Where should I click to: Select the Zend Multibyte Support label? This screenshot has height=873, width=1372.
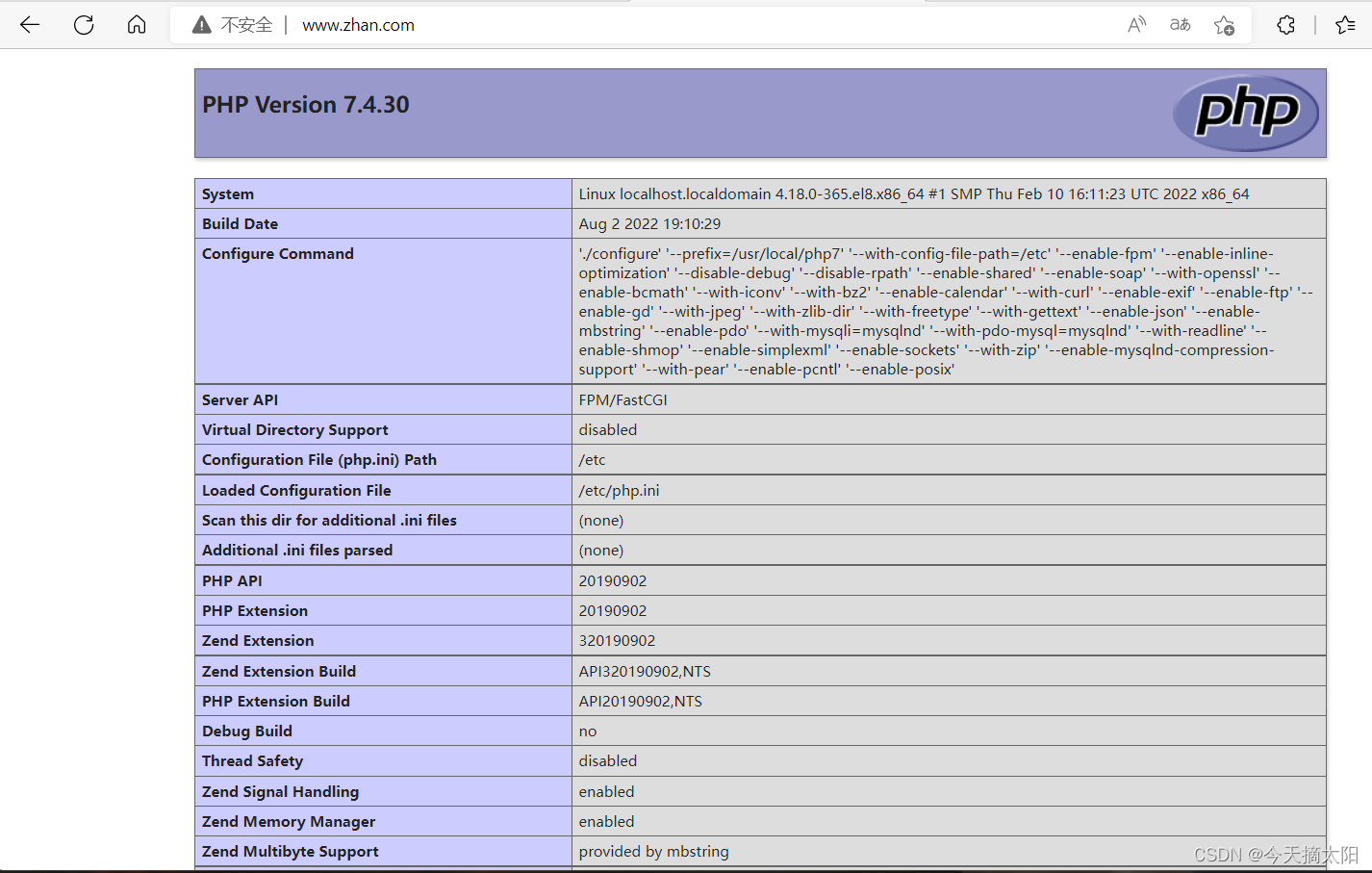[291, 851]
